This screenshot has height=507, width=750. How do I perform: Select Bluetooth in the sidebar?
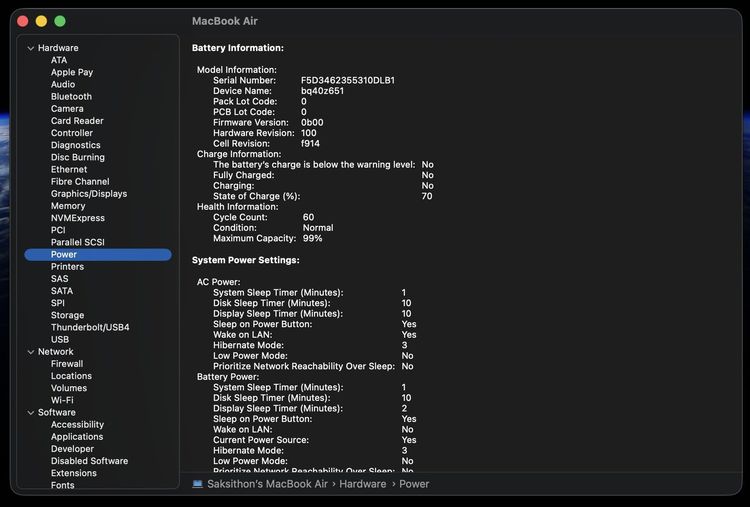(x=71, y=97)
